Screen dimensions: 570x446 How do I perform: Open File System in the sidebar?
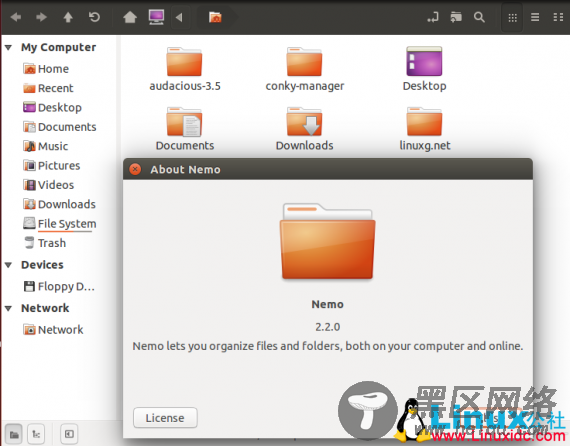point(60,224)
